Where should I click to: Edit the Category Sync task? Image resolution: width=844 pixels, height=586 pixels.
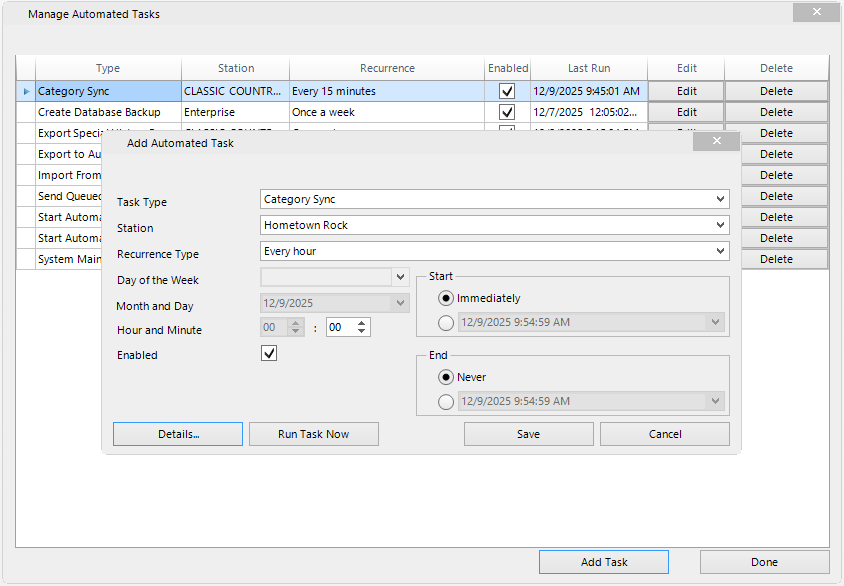click(686, 91)
